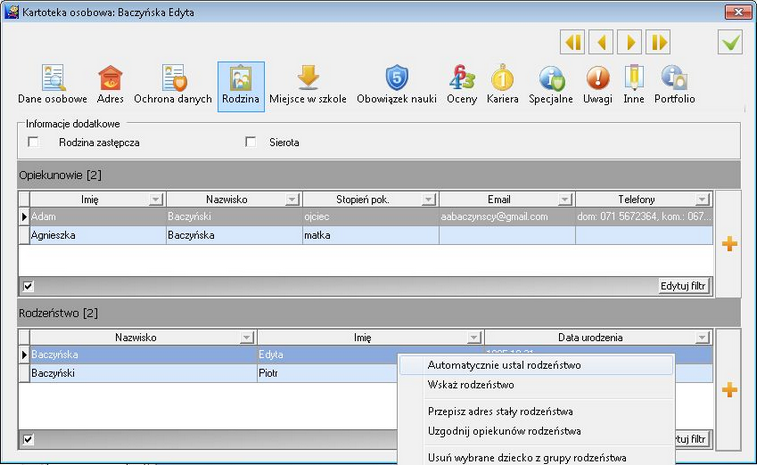Add a guardian with the orange plus
The width and height of the screenshot is (757, 465).
(729, 244)
